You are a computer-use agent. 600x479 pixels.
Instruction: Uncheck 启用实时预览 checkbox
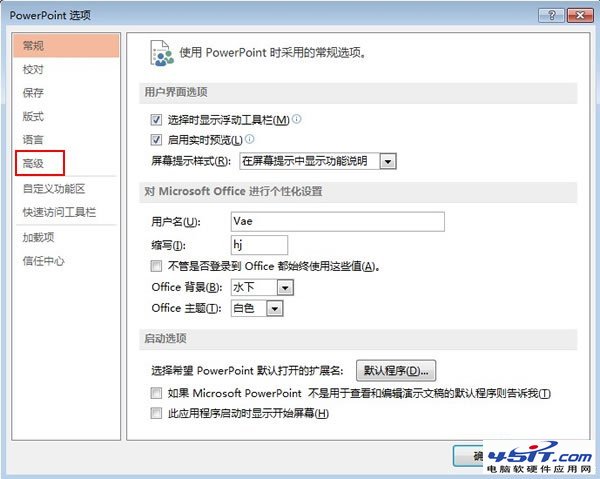pyautogui.click(x=156, y=140)
